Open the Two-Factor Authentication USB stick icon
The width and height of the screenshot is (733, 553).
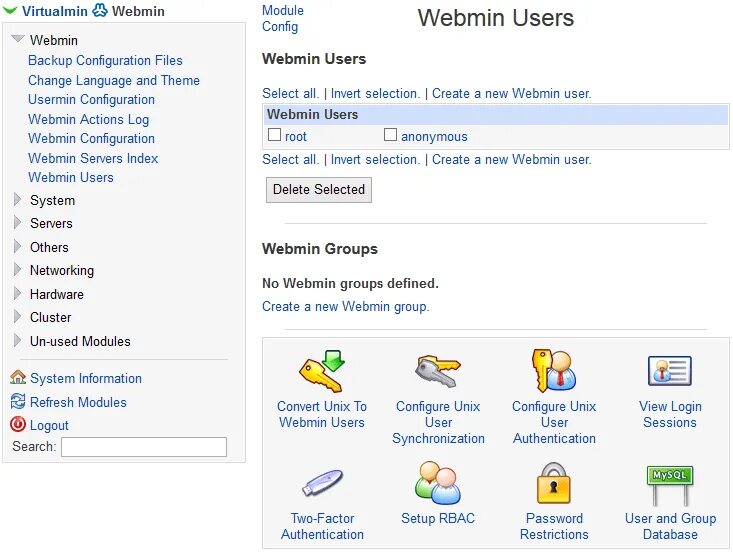[322, 483]
